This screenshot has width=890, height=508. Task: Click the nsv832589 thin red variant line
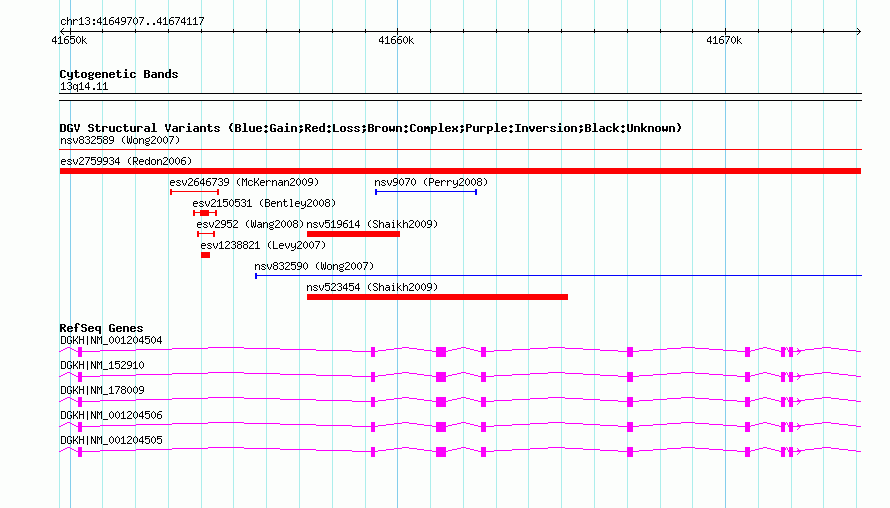point(460,150)
